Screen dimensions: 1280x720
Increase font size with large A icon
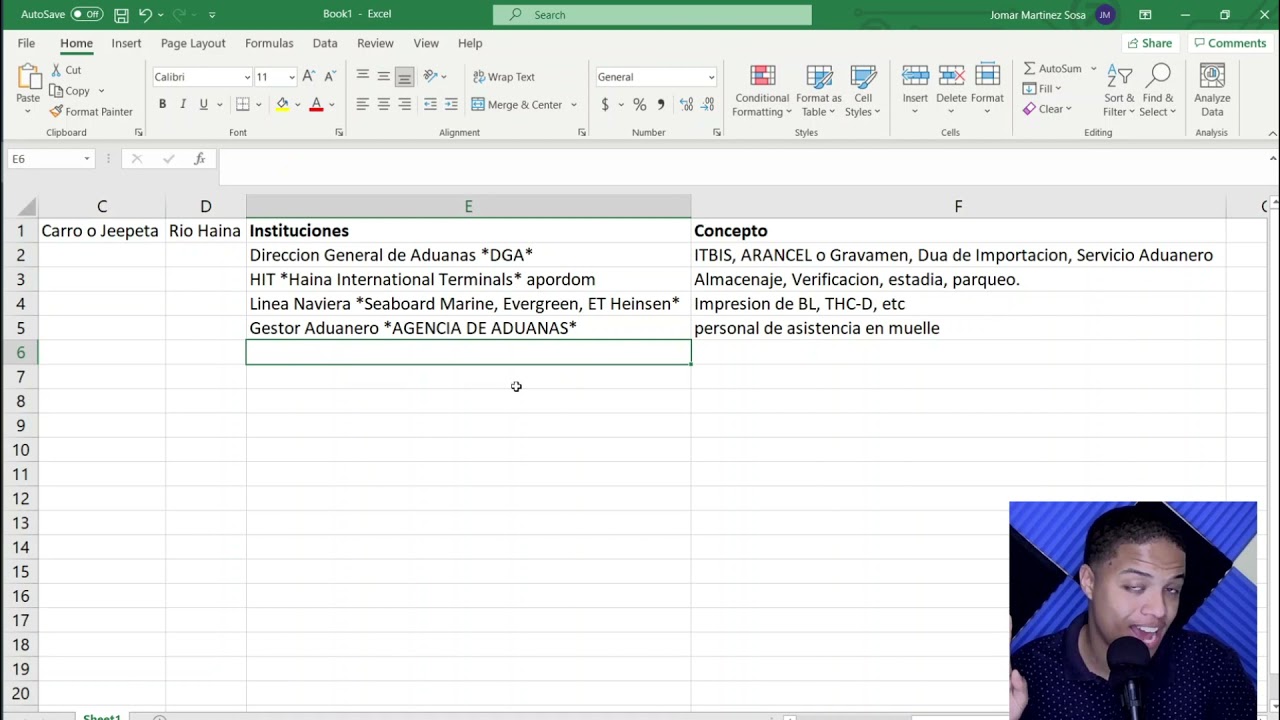click(309, 77)
